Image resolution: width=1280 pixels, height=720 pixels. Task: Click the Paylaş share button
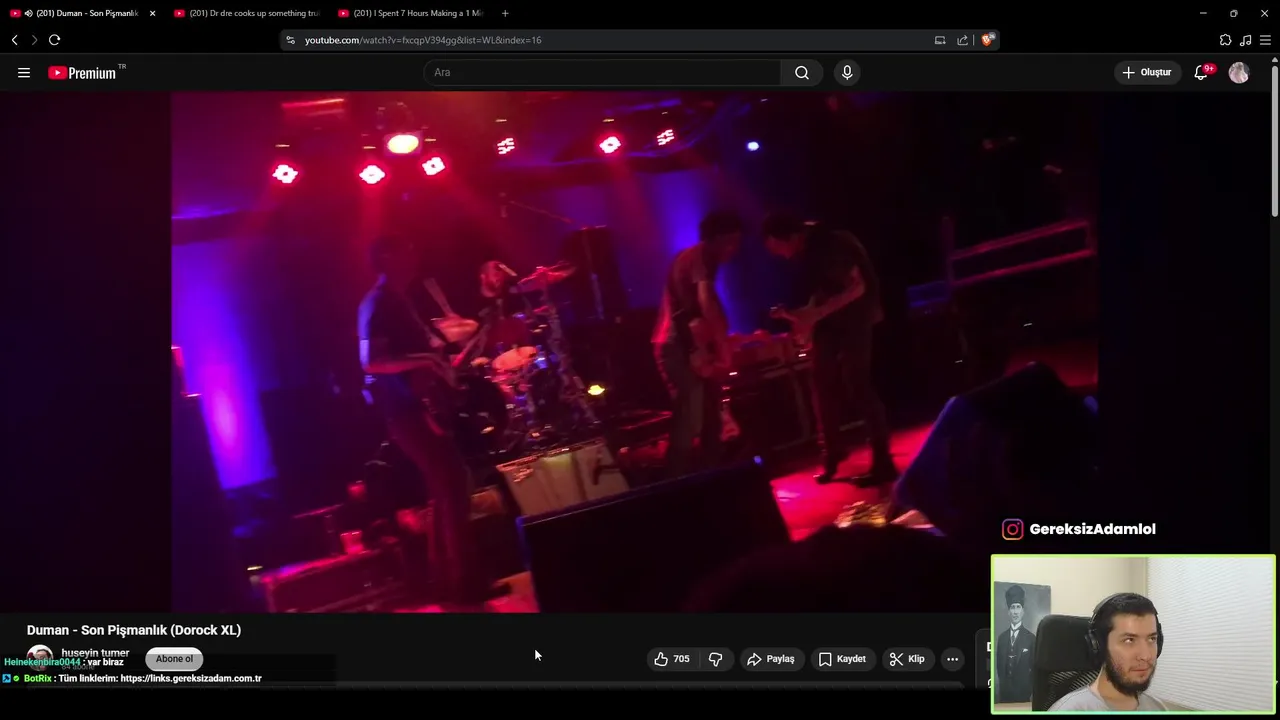click(770, 659)
